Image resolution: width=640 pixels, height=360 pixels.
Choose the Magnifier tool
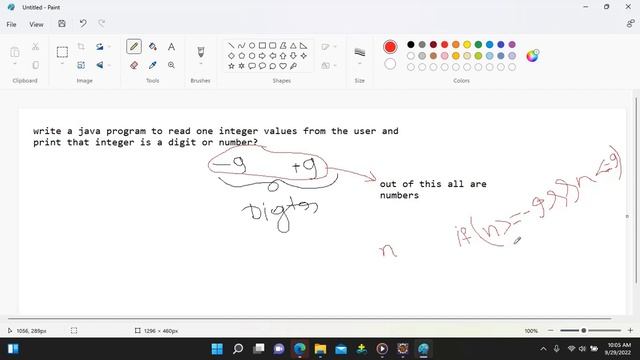coord(171,65)
